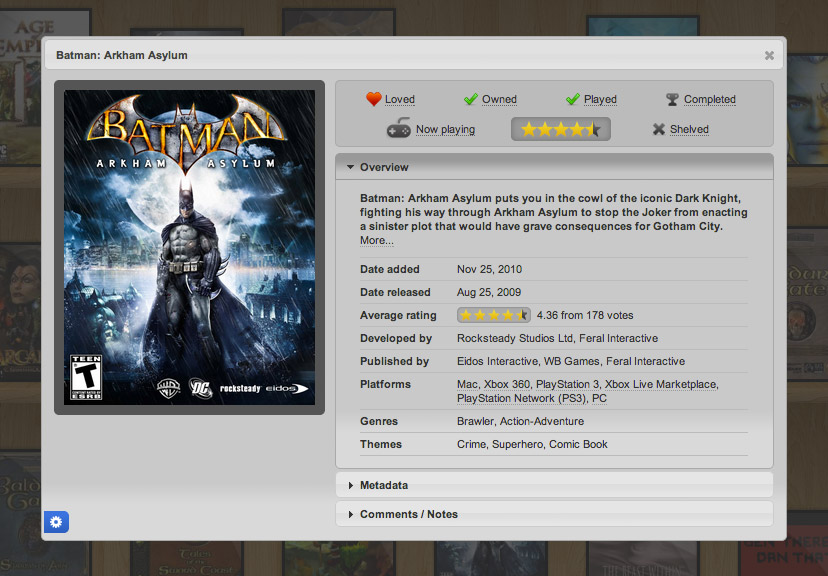The image size is (828, 576).
Task: Click the red heart Loved icon
Action: click(x=373, y=99)
